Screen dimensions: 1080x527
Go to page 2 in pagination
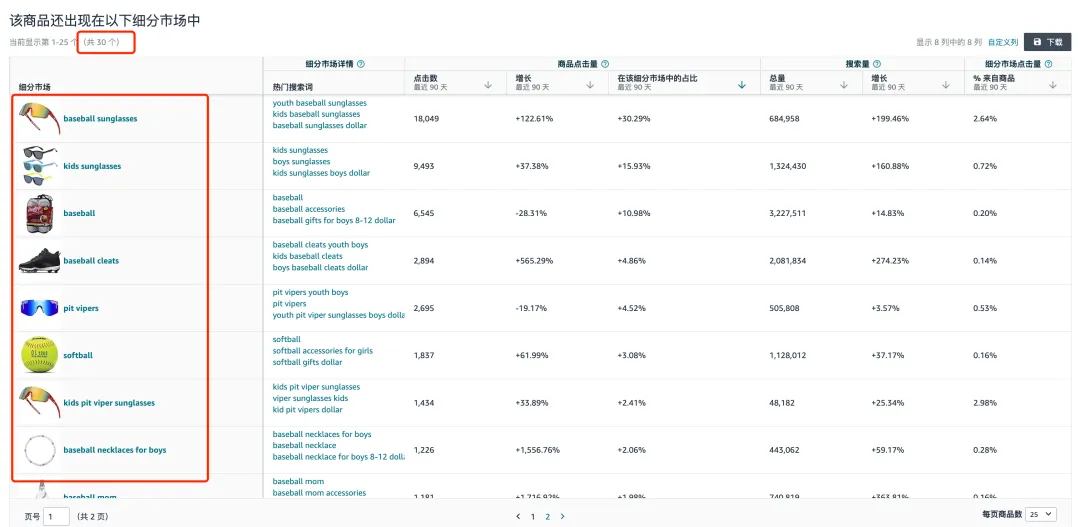[x=547, y=516]
